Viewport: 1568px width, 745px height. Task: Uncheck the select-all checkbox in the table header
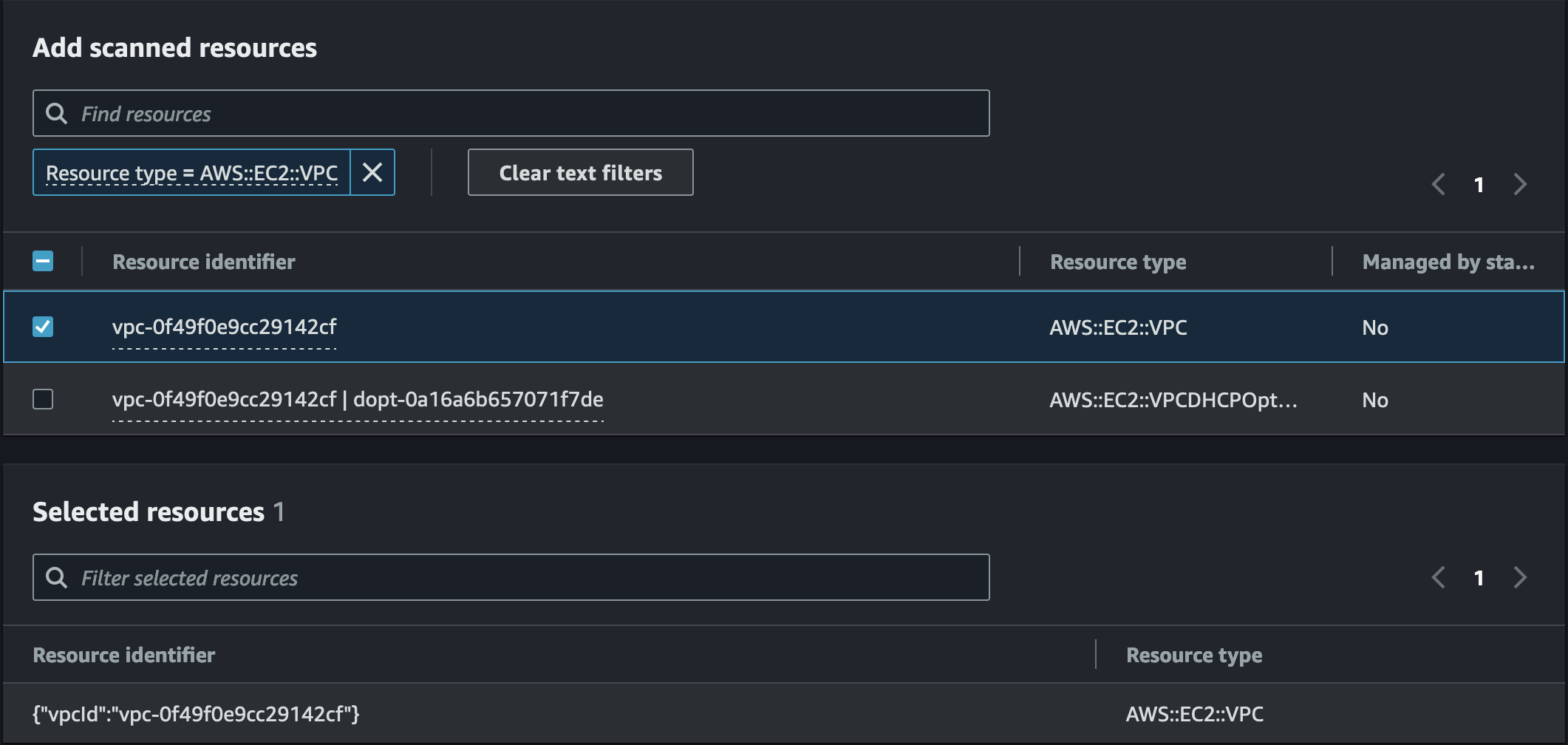pyautogui.click(x=44, y=261)
